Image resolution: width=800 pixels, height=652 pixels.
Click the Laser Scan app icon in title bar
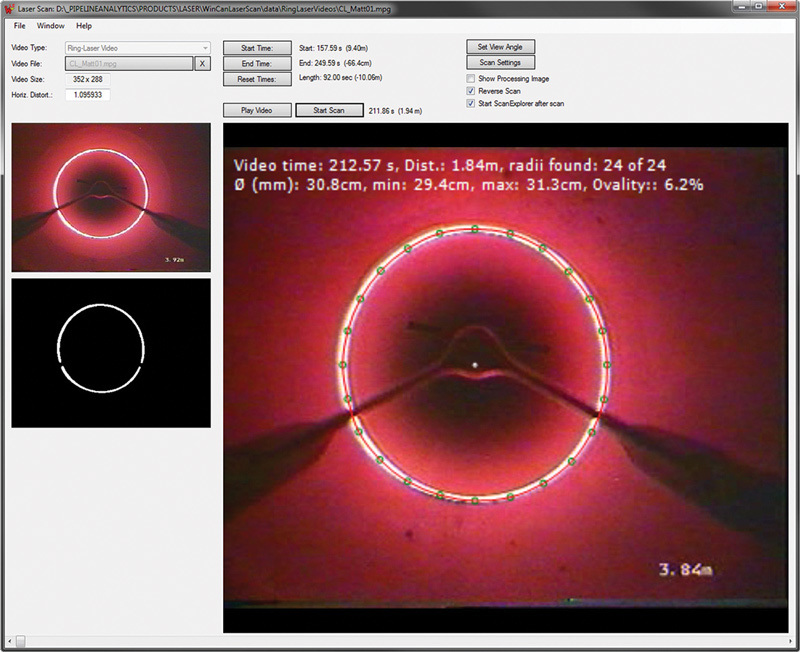[9, 8]
